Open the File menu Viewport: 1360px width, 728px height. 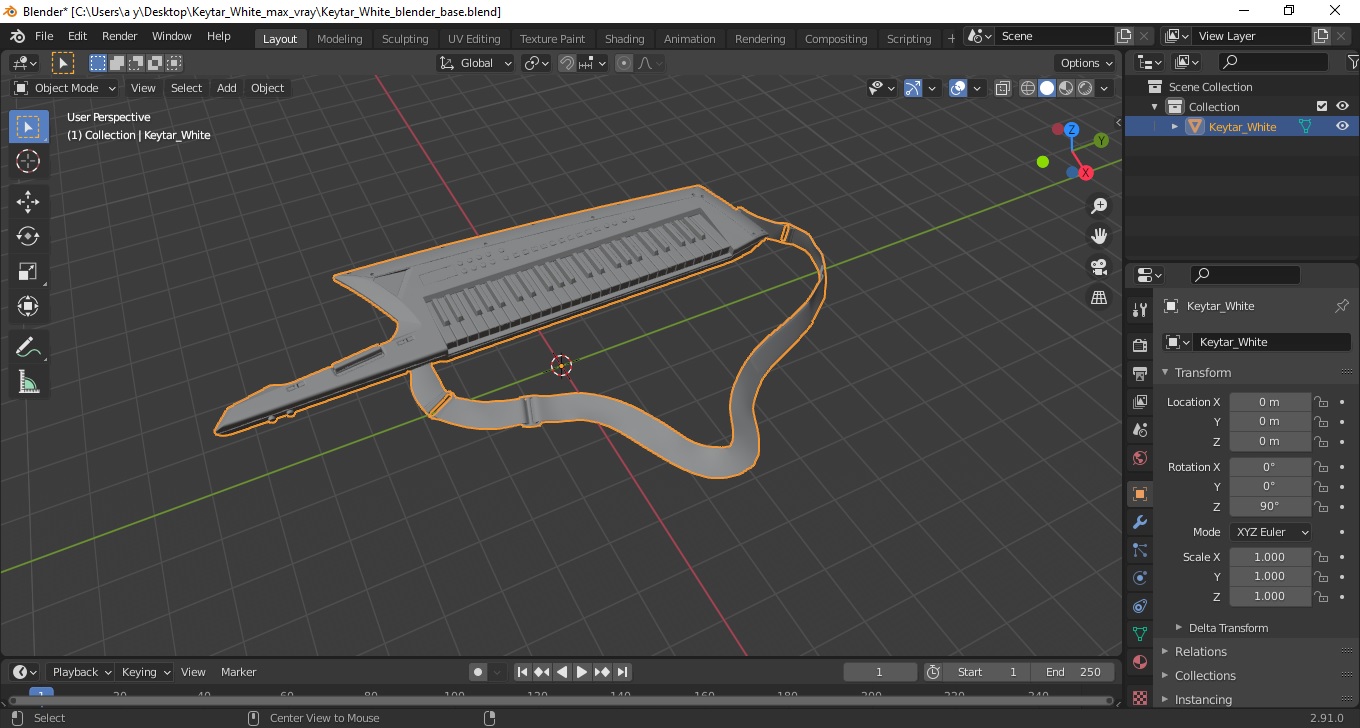tap(44, 36)
